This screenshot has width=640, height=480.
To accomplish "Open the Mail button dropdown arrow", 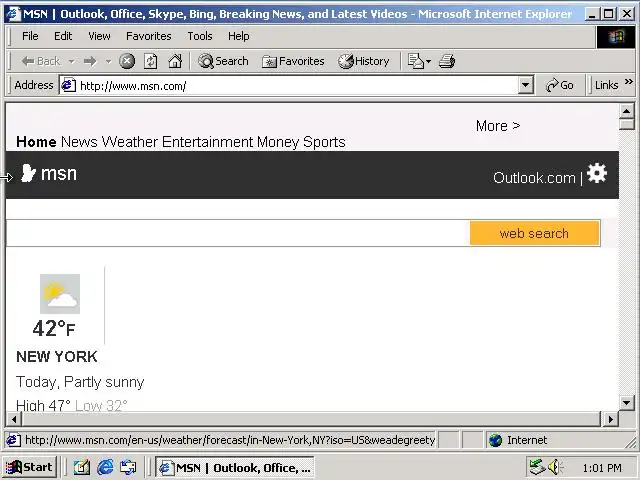I will 428,62.
